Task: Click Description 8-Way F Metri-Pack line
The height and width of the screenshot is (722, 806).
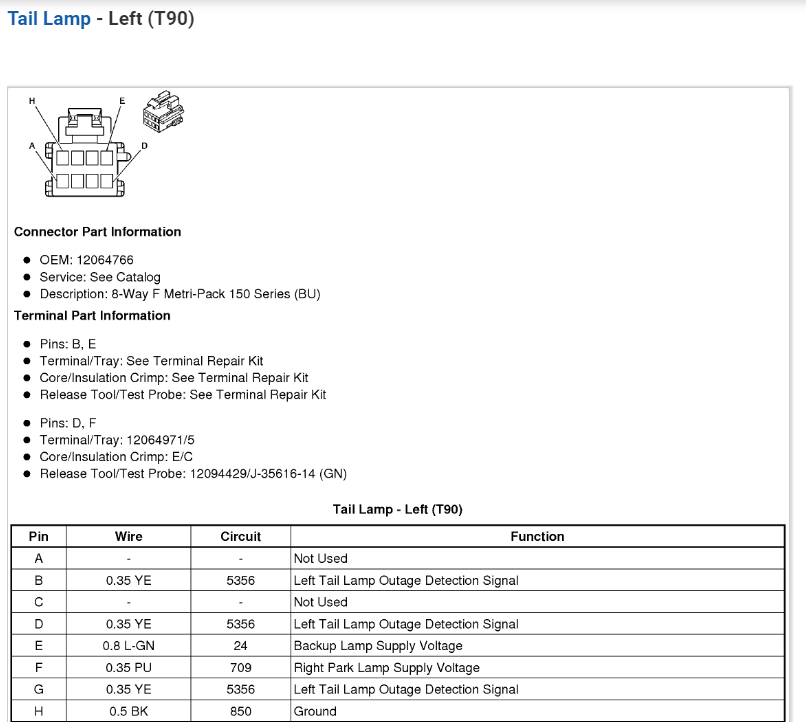Action: pyautogui.click(x=180, y=294)
